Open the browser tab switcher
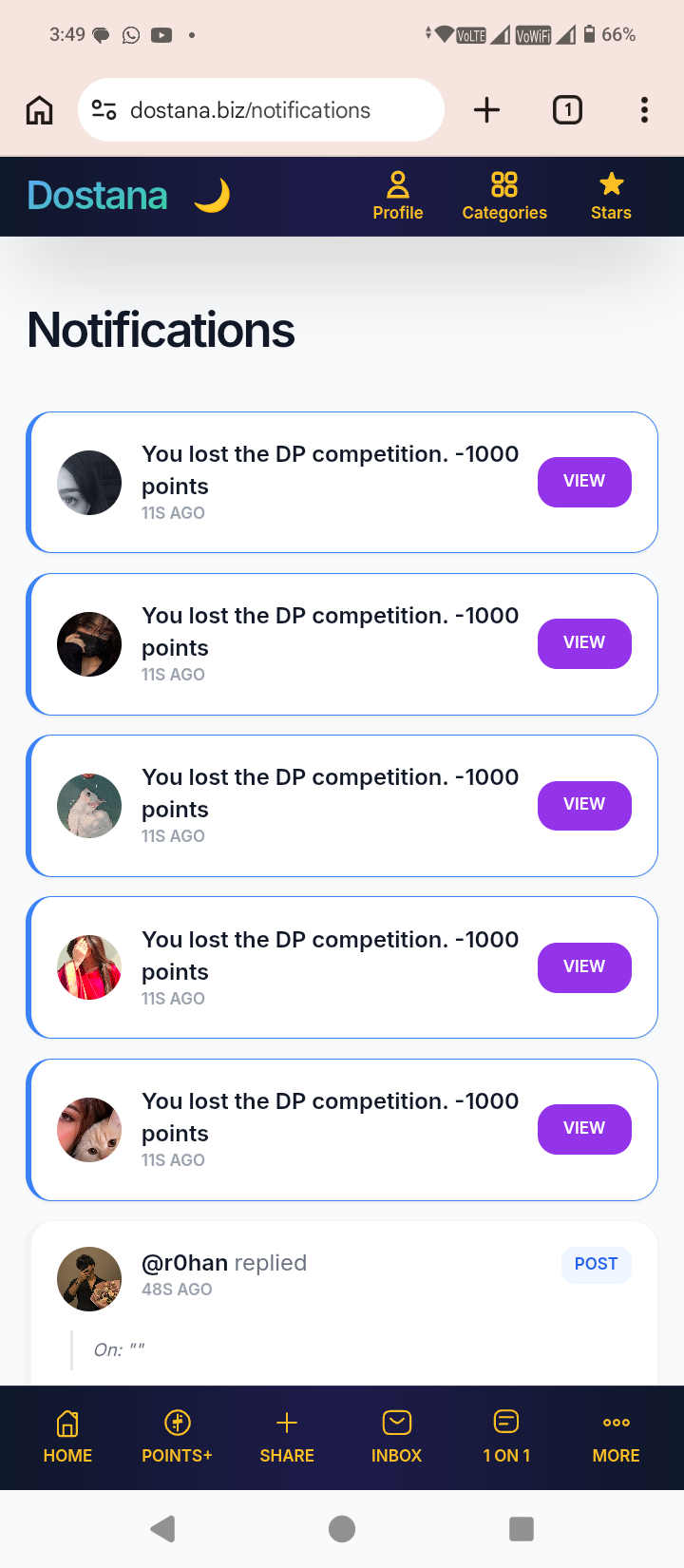684x1568 pixels. (x=567, y=110)
